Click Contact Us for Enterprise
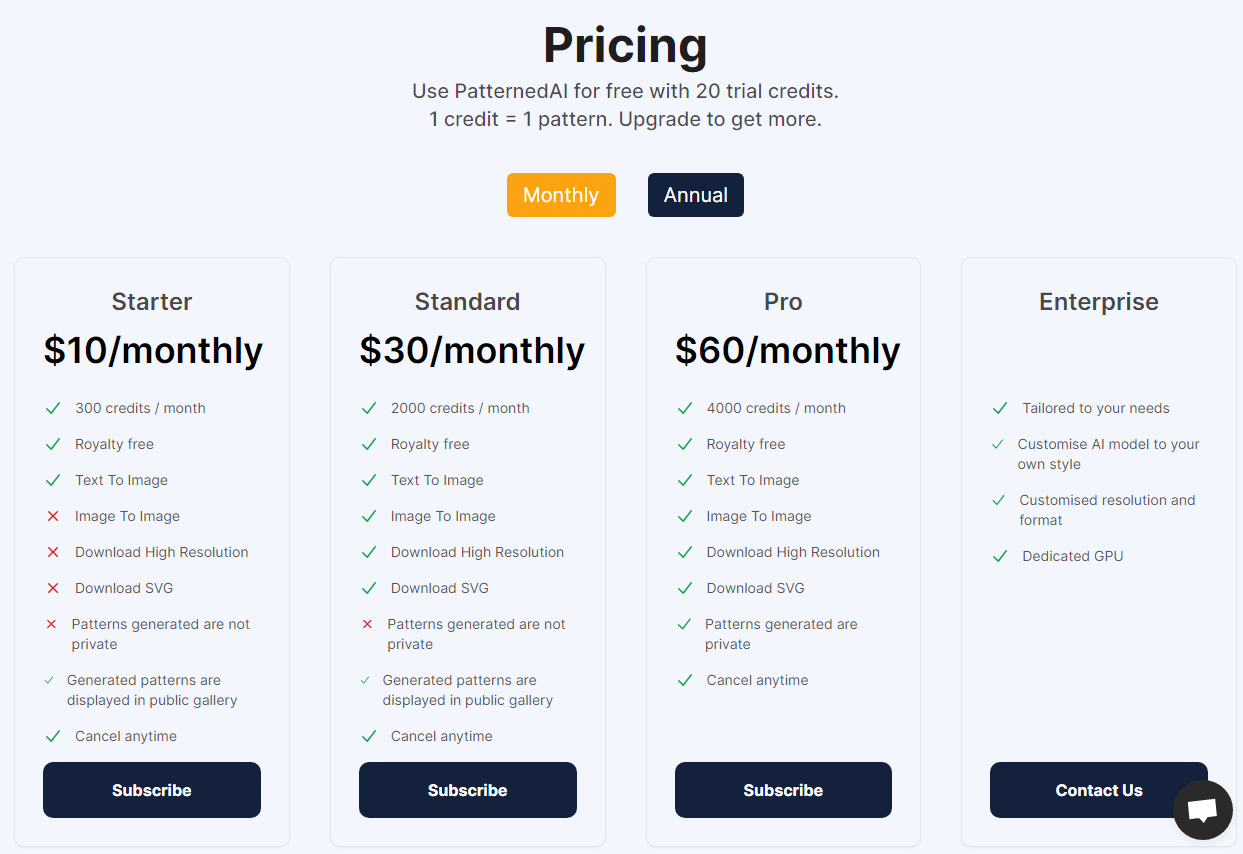Image resolution: width=1243 pixels, height=854 pixels. [1099, 790]
